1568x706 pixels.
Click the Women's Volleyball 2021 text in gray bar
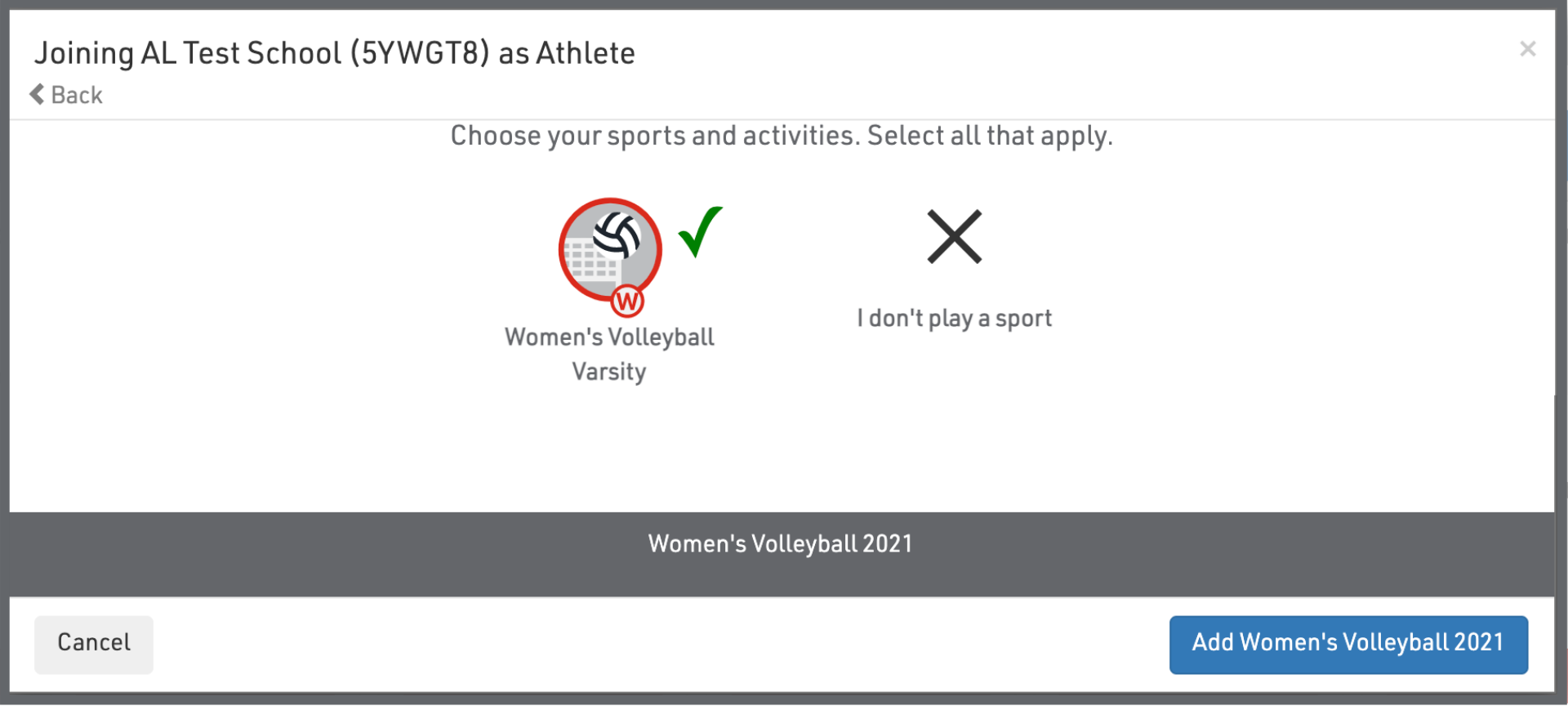(x=780, y=544)
